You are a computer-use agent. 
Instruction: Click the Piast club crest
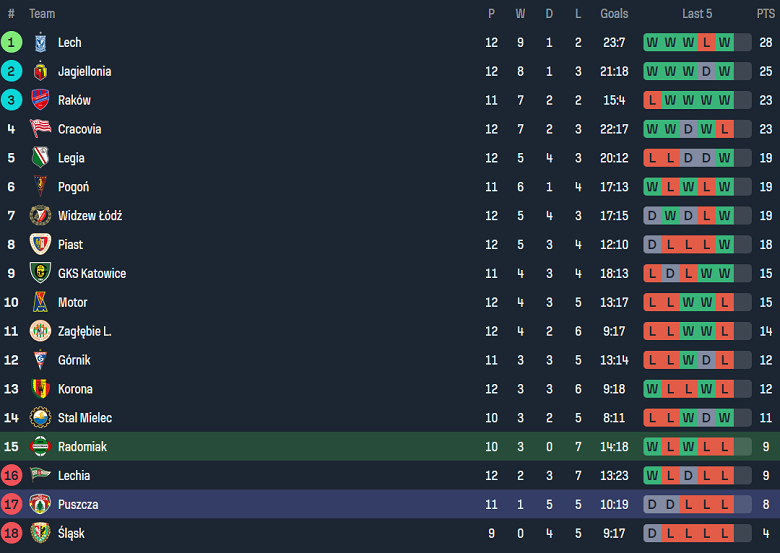coord(40,244)
